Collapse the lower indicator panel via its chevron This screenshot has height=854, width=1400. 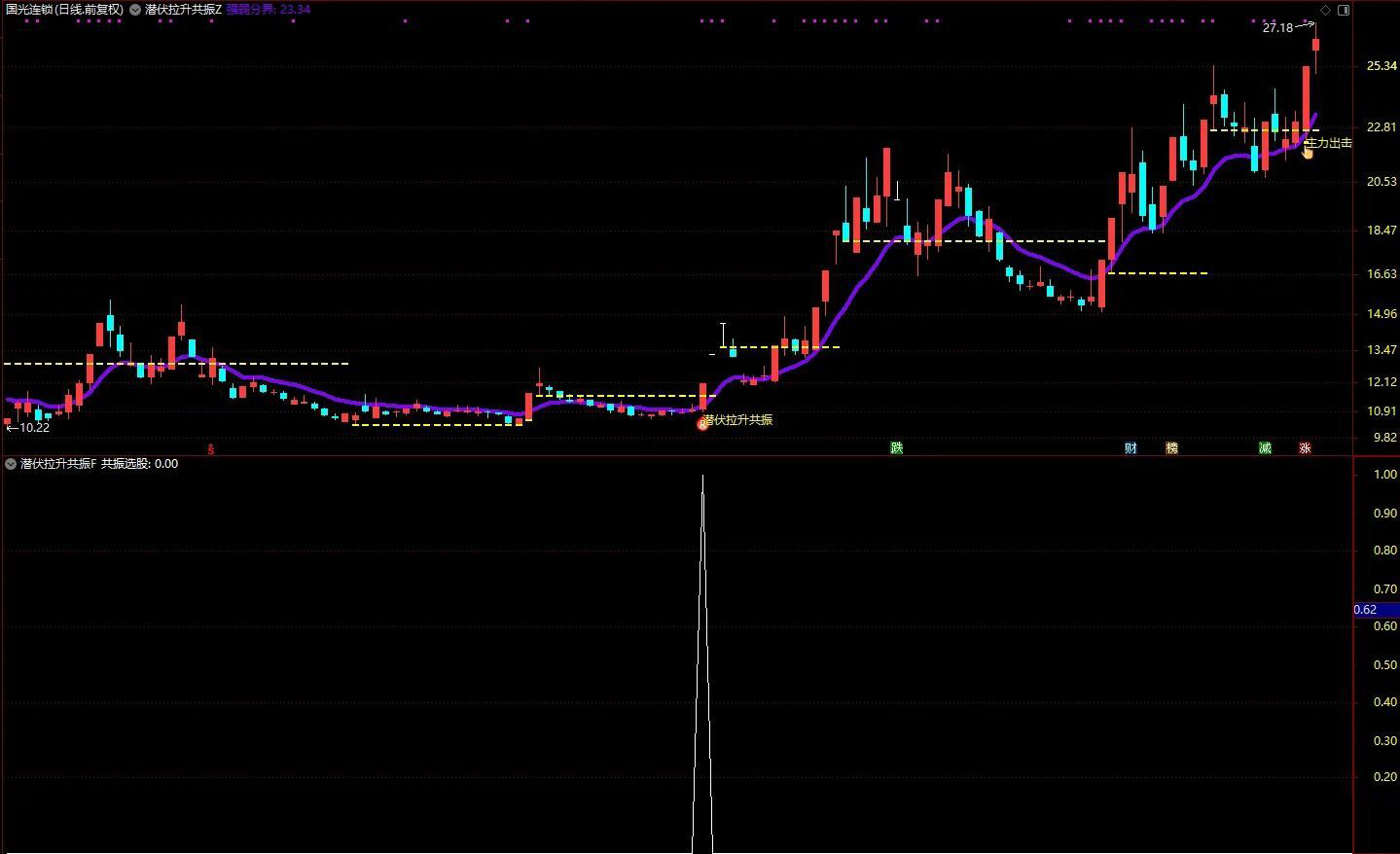pos(10,464)
